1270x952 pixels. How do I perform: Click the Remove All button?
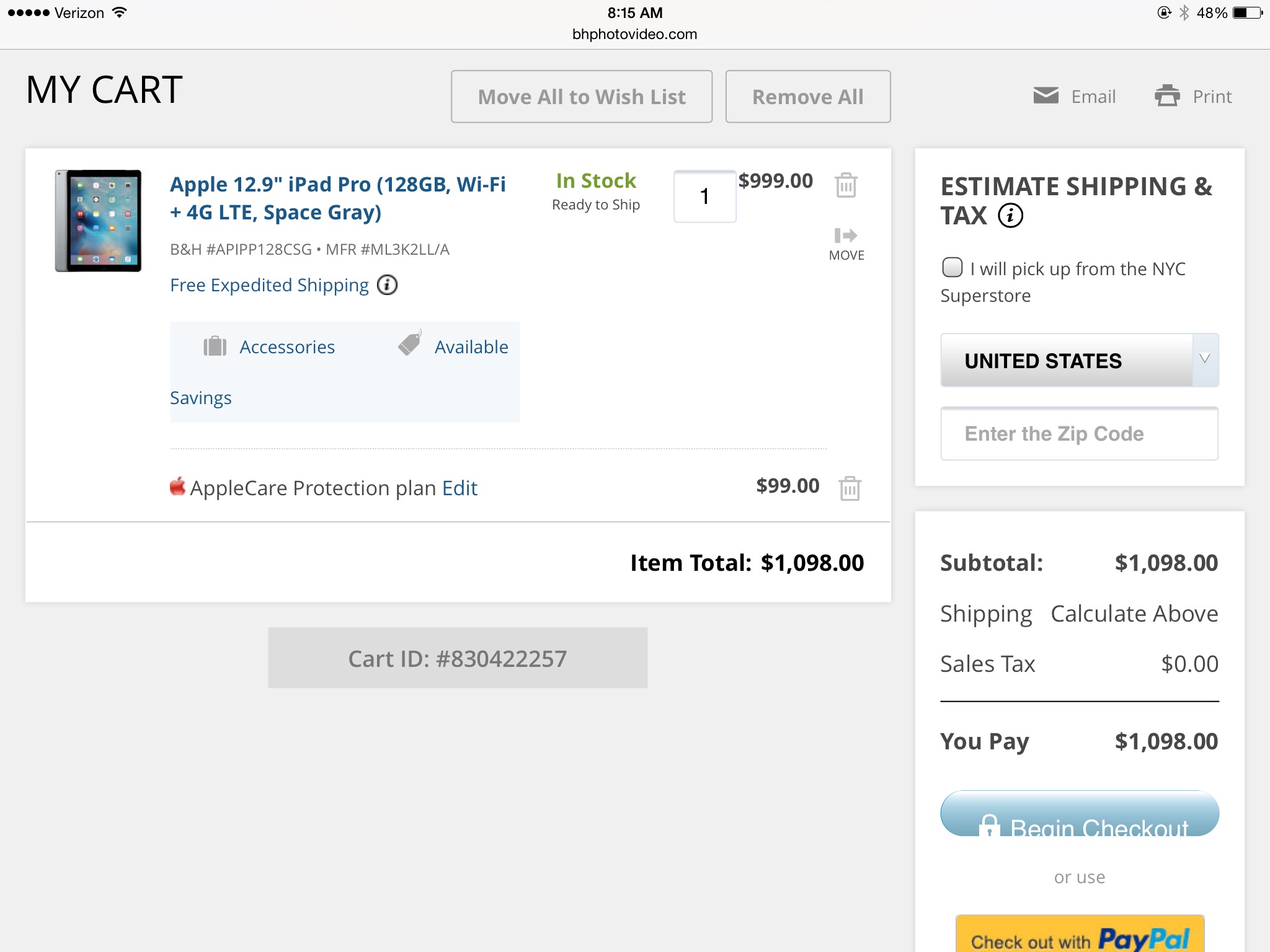point(808,97)
